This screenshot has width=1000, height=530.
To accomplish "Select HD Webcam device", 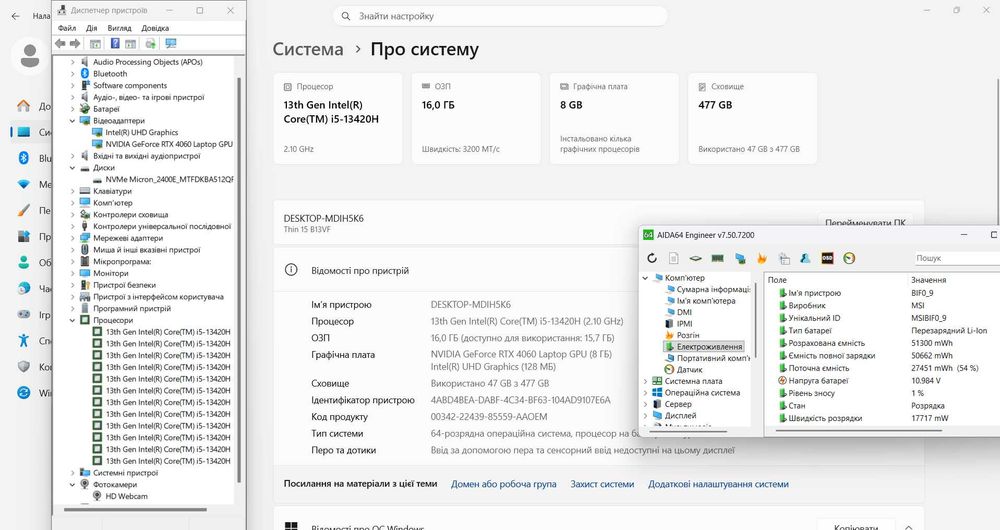I will (x=126, y=496).
